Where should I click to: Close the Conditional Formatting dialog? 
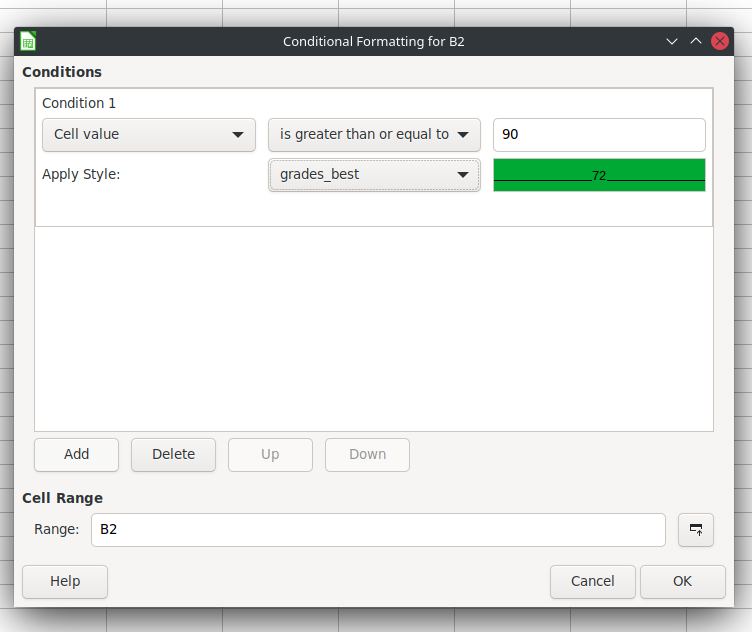click(x=719, y=41)
